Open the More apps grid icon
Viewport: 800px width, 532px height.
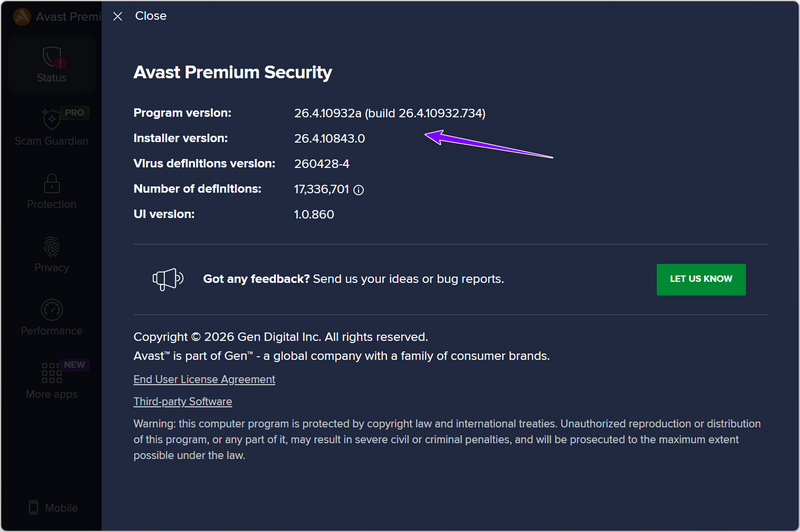(x=51, y=373)
